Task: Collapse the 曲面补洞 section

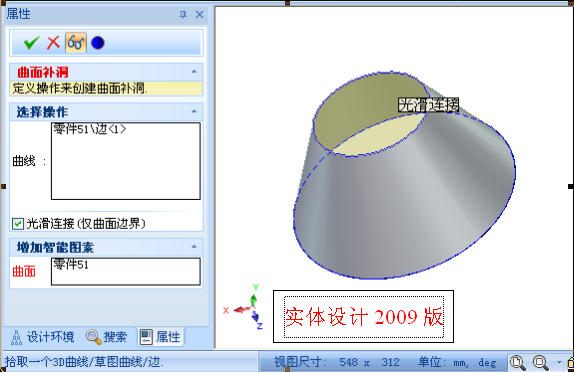Action: pos(194,72)
